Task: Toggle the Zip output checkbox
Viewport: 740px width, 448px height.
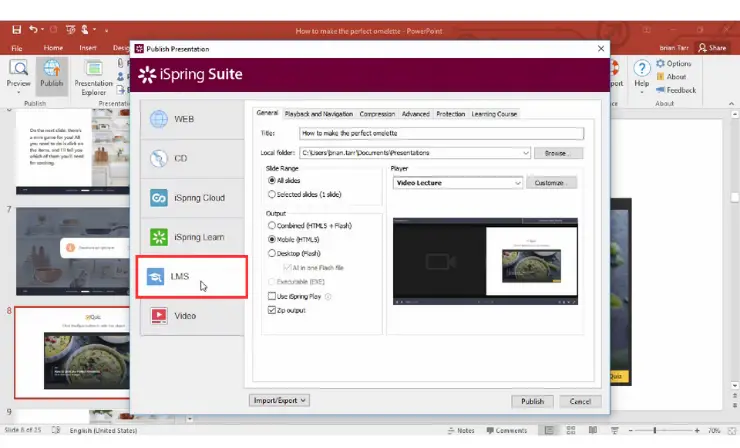Action: (271, 310)
